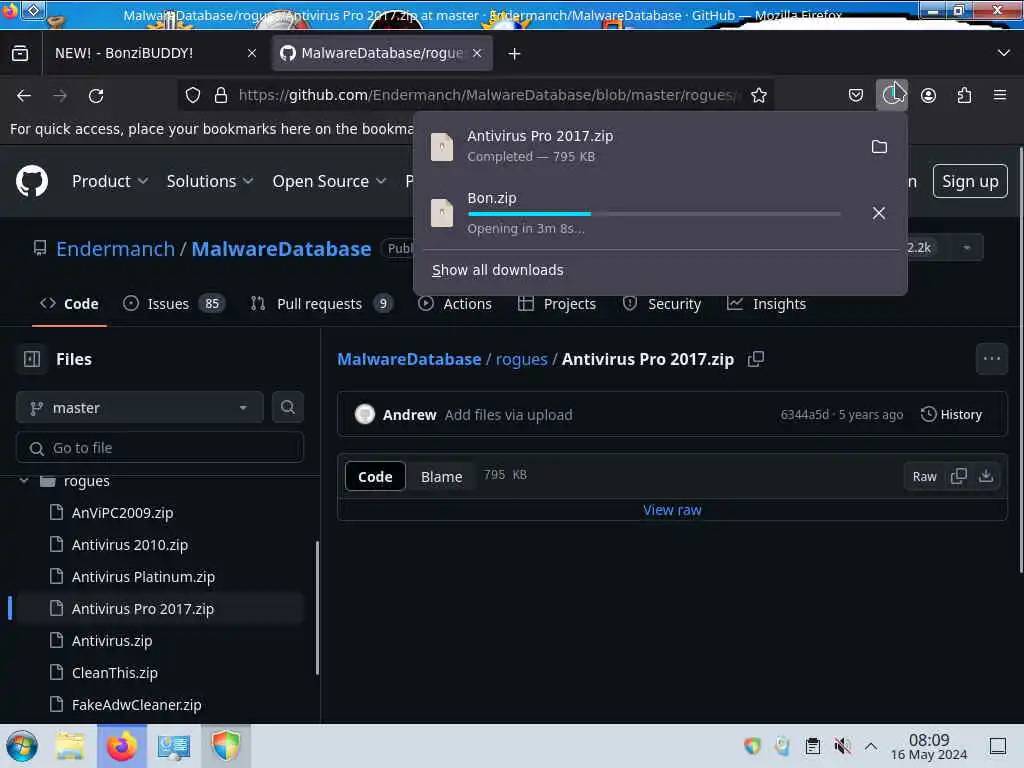Close the NEW! - BonziBUDDY! tab
Viewport: 1024px width, 768px height.
(x=252, y=54)
